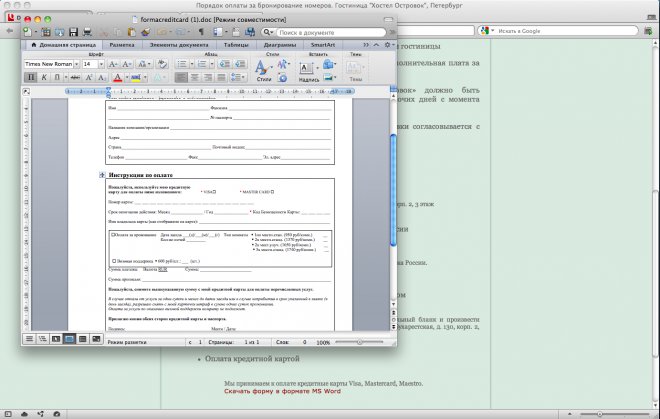Open the font name dropdown arrow

point(77,64)
